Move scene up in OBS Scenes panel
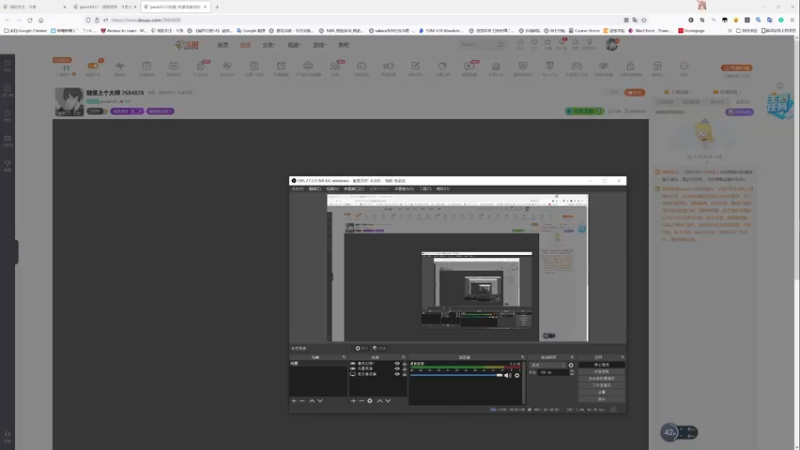Image resolution: width=800 pixels, height=450 pixels. click(x=312, y=401)
